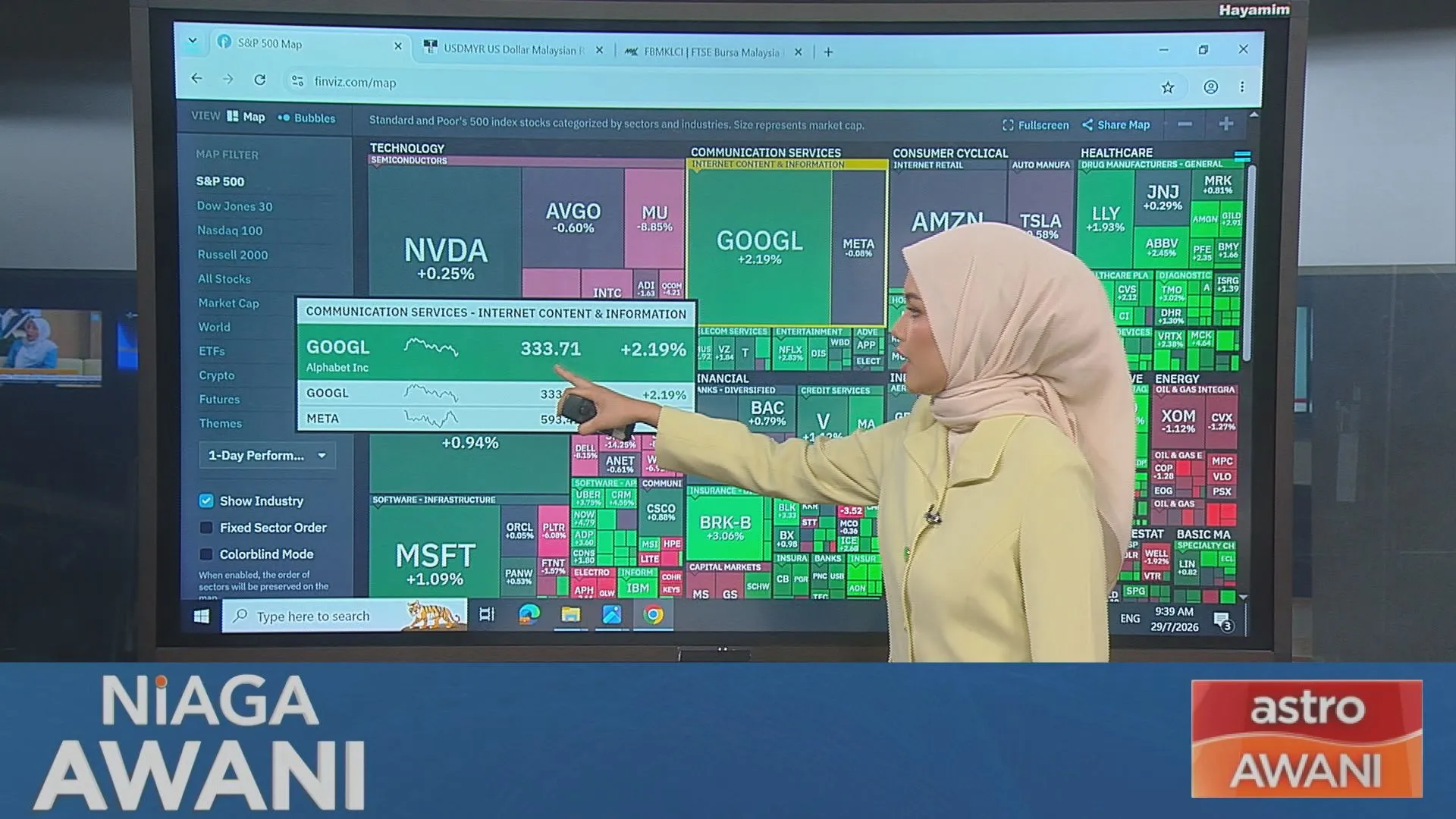Bookmark this page with the star icon
The image size is (1456, 819).
click(1168, 87)
